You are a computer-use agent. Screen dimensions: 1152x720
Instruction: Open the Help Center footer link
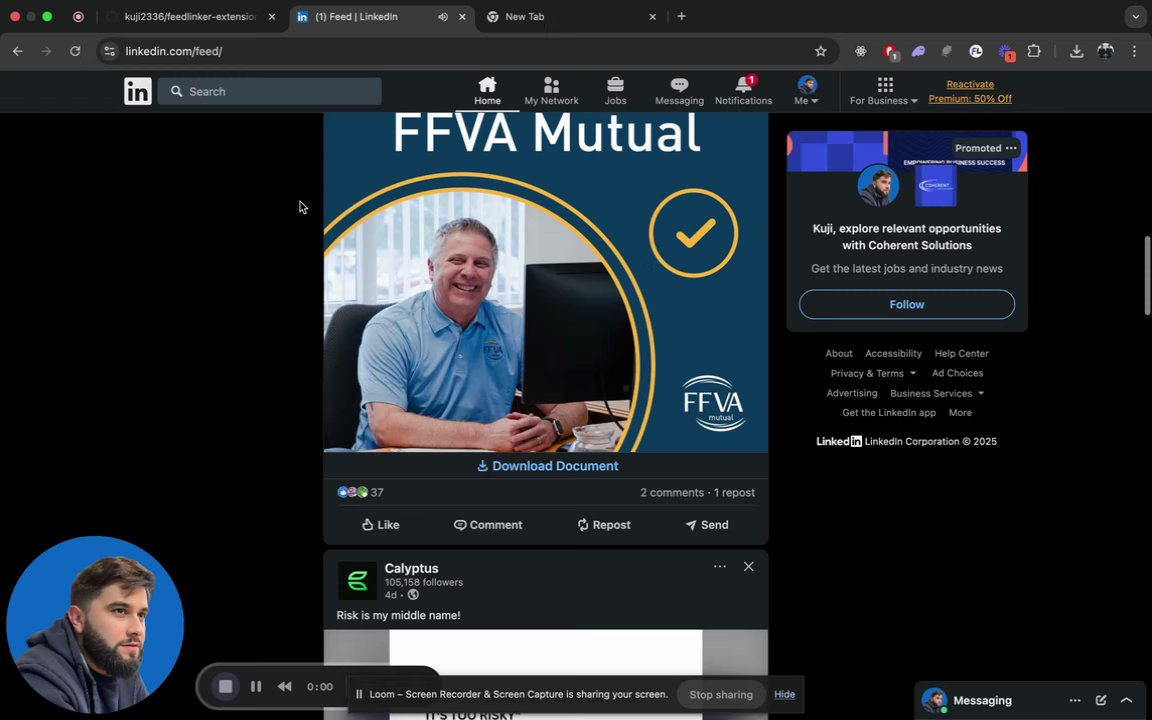pos(961,353)
